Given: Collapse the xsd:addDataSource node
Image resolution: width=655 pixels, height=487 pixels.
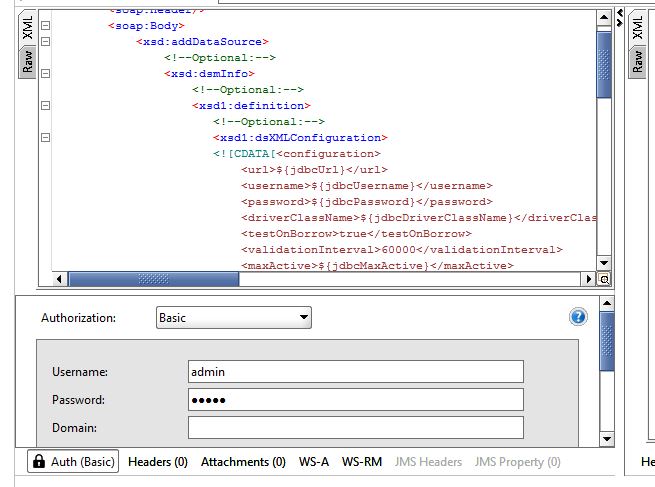Looking at the screenshot, I should tap(46, 41).
